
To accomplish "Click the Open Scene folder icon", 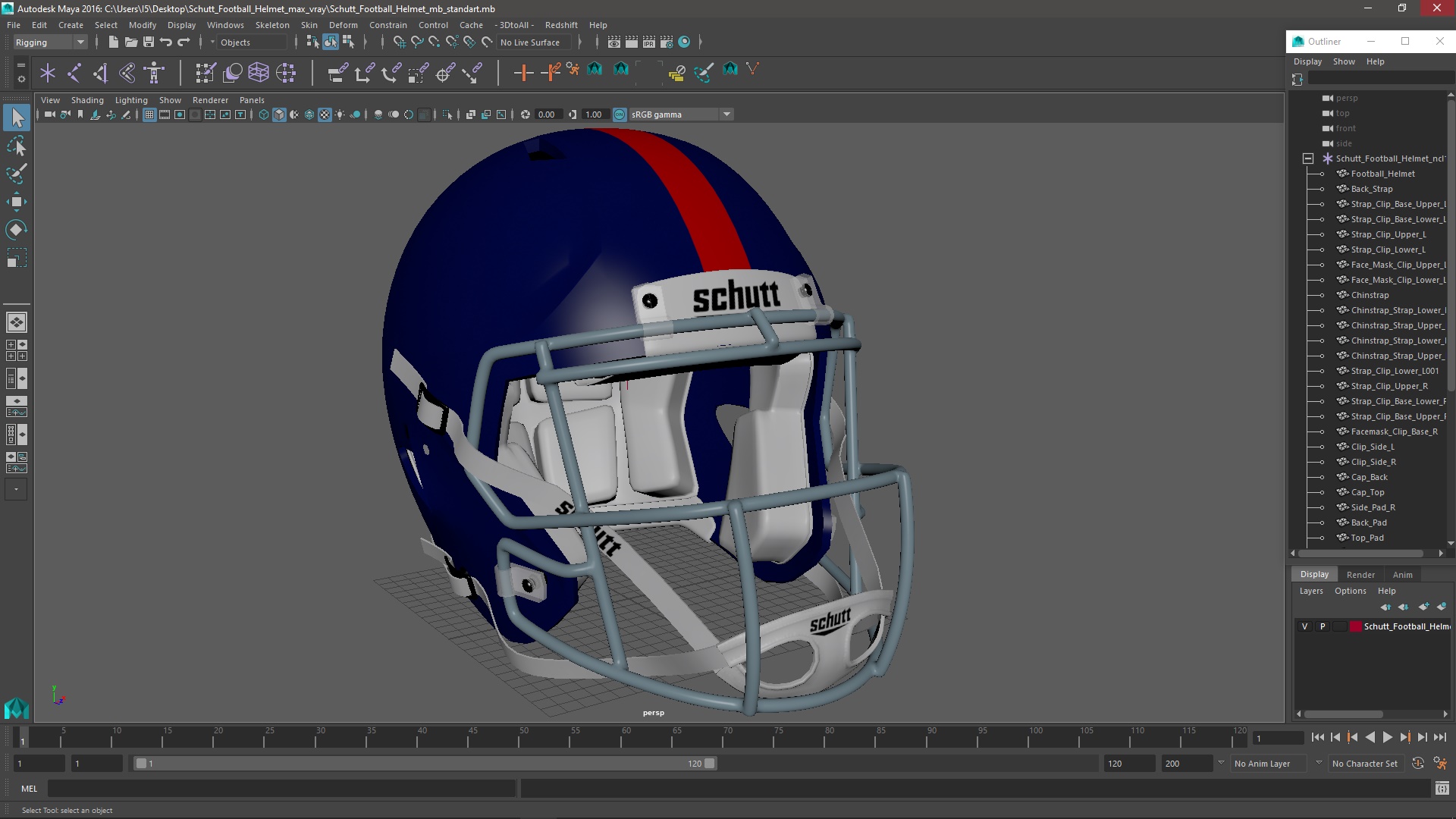I will (x=130, y=42).
